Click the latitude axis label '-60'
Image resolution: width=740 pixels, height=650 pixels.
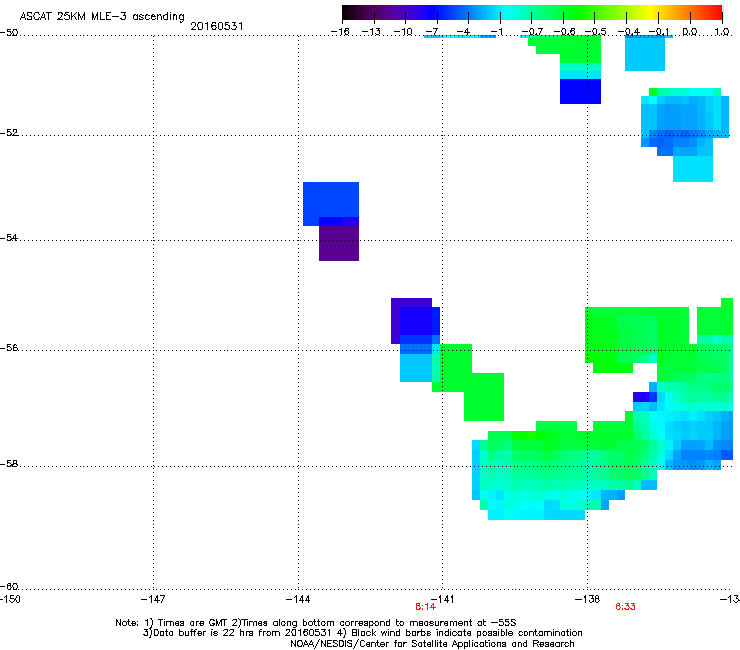(x=9, y=586)
